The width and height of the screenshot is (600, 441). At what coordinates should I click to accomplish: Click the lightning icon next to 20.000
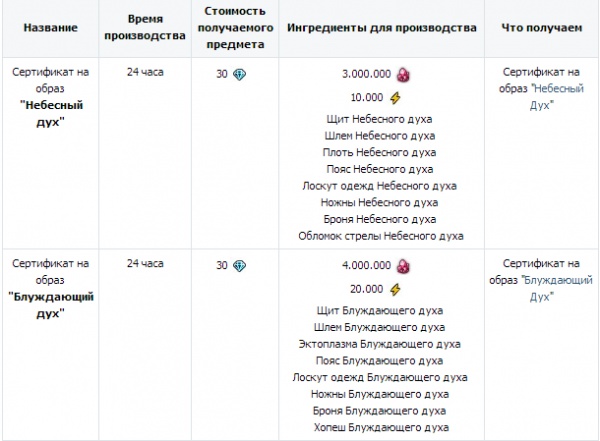(395, 290)
